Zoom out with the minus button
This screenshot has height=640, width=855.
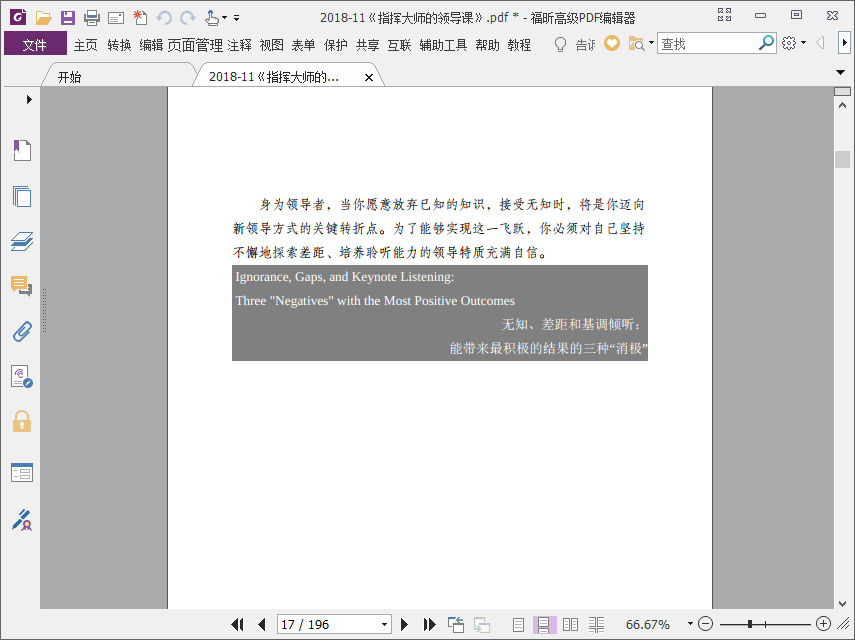(705, 624)
